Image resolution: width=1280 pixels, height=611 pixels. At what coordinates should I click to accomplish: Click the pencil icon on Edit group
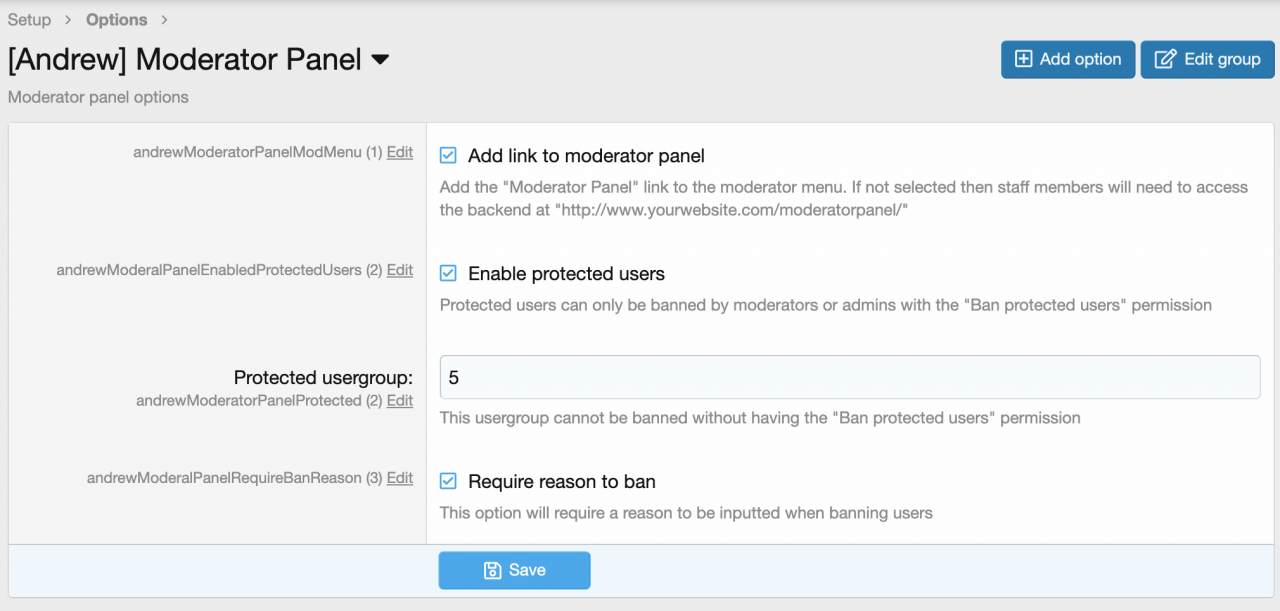click(1165, 59)
